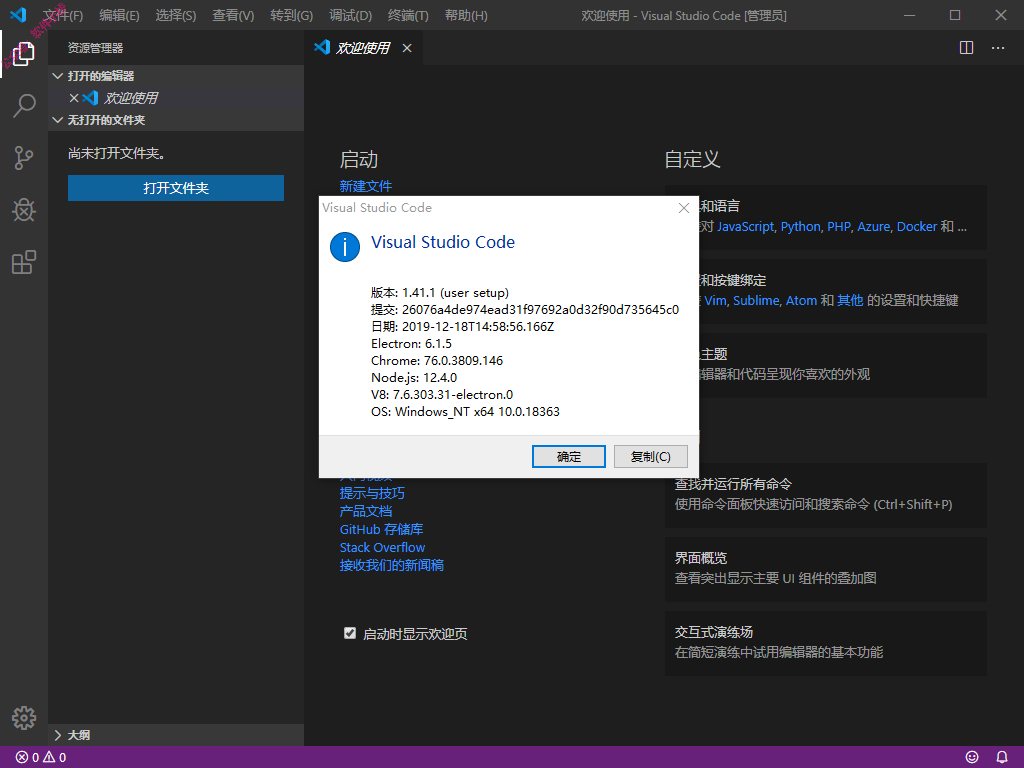Click the Chrome: 76.0.3809.146 line

437,360
